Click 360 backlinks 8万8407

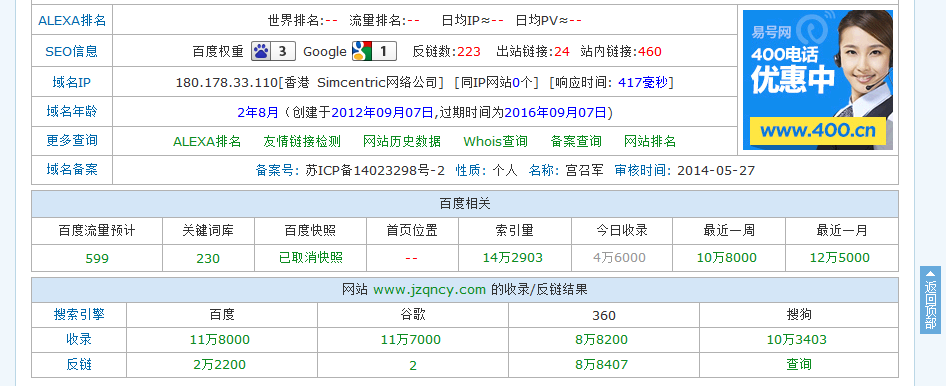[x=602, y=365]
